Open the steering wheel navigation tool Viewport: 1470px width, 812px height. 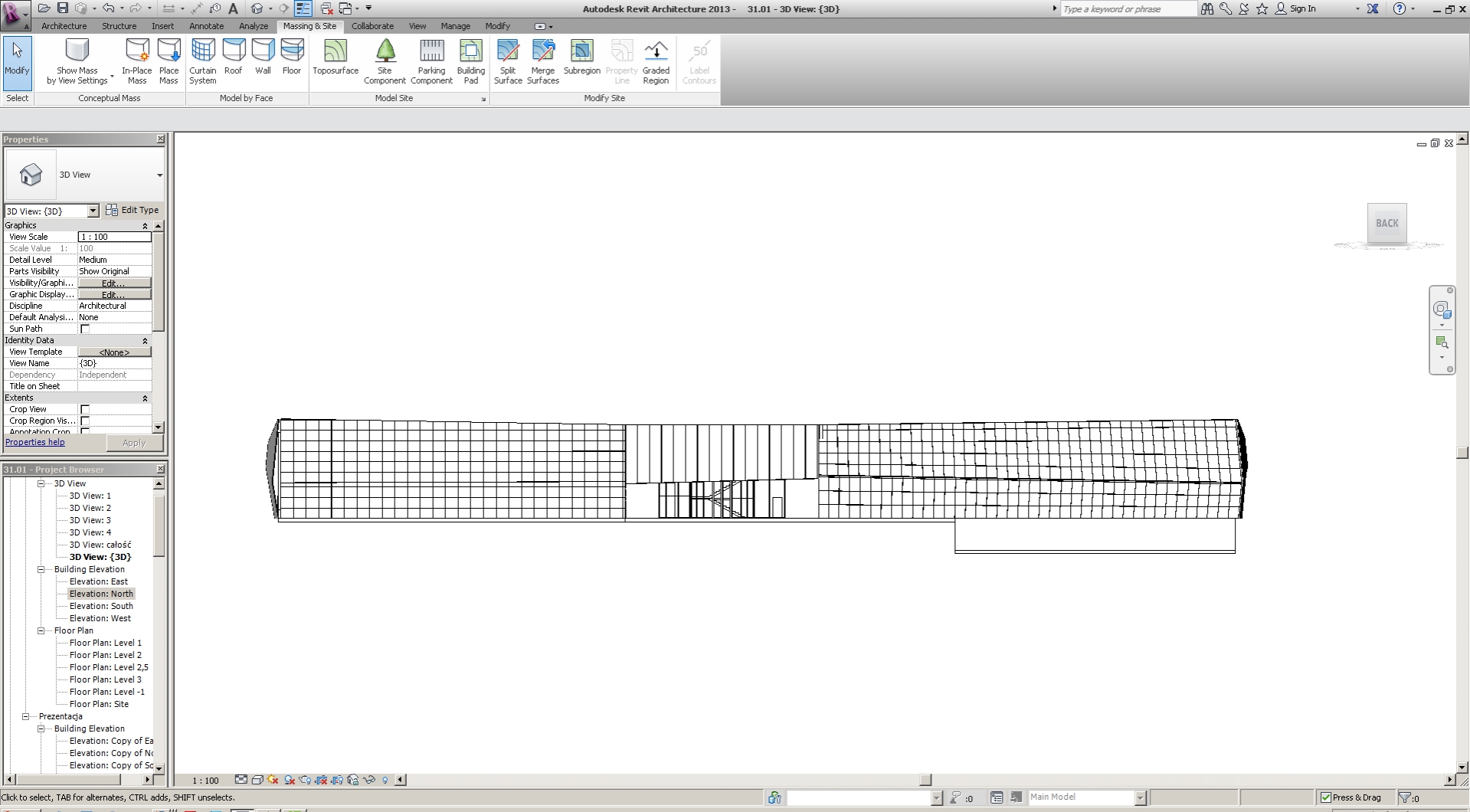click(1441, 309)
